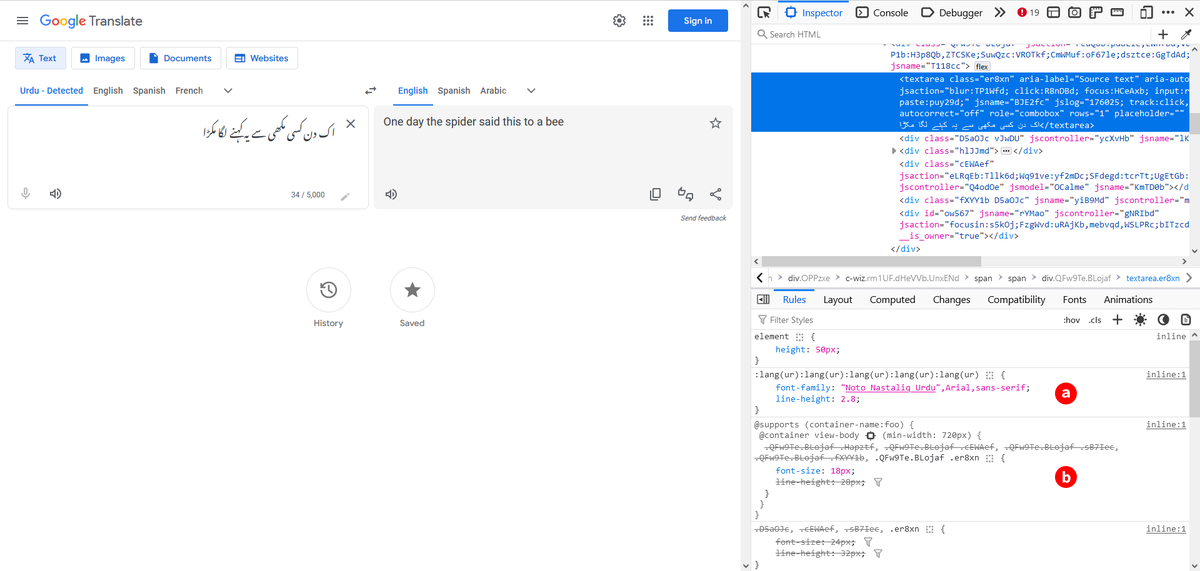
Task: Open Saved translations
Action: click(412, 290)
